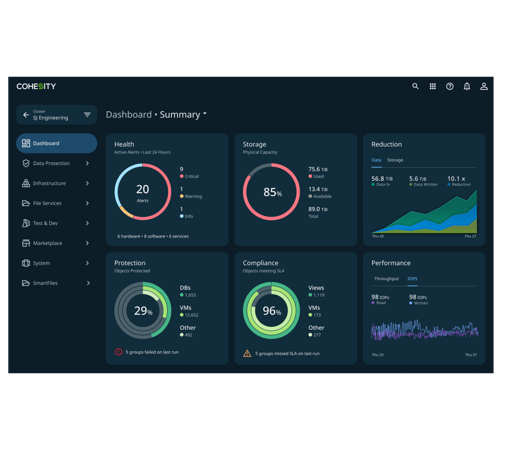Viewport: 520px width, 450px height.
Task: Click the Info alerts legend entry
Action: coord(186,213)
